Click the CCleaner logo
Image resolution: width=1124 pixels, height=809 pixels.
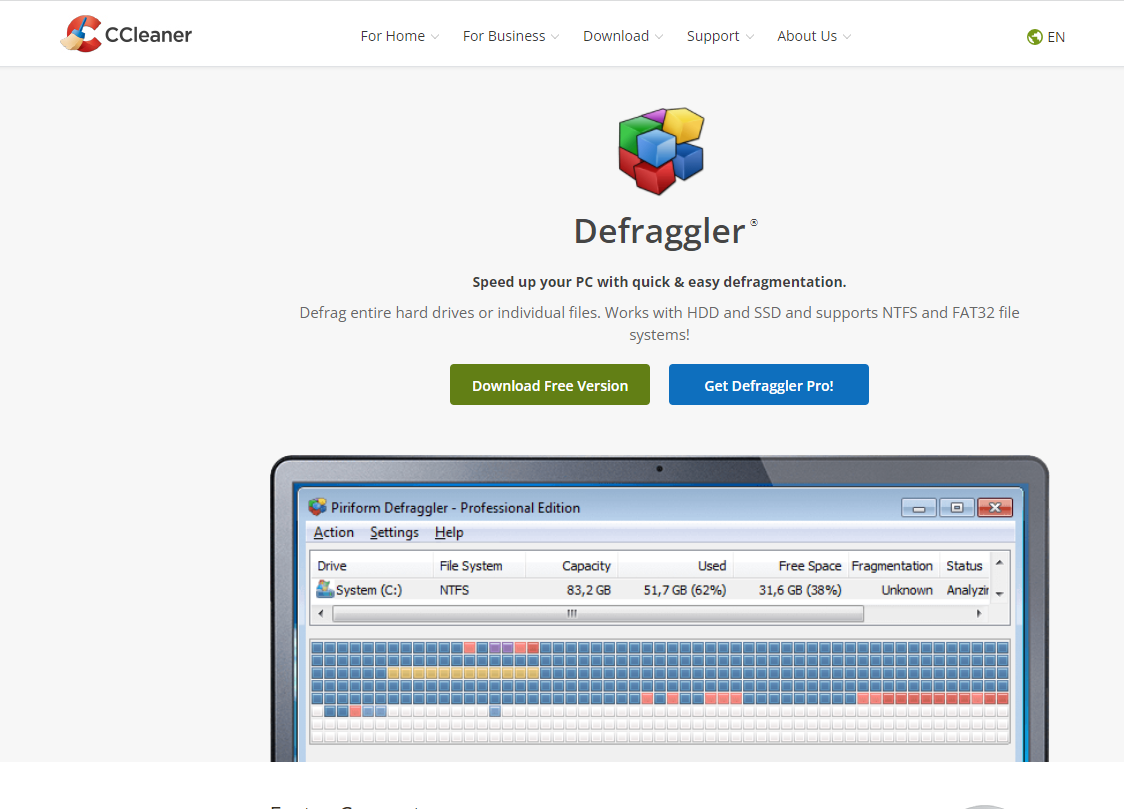[x=126, y=34]
